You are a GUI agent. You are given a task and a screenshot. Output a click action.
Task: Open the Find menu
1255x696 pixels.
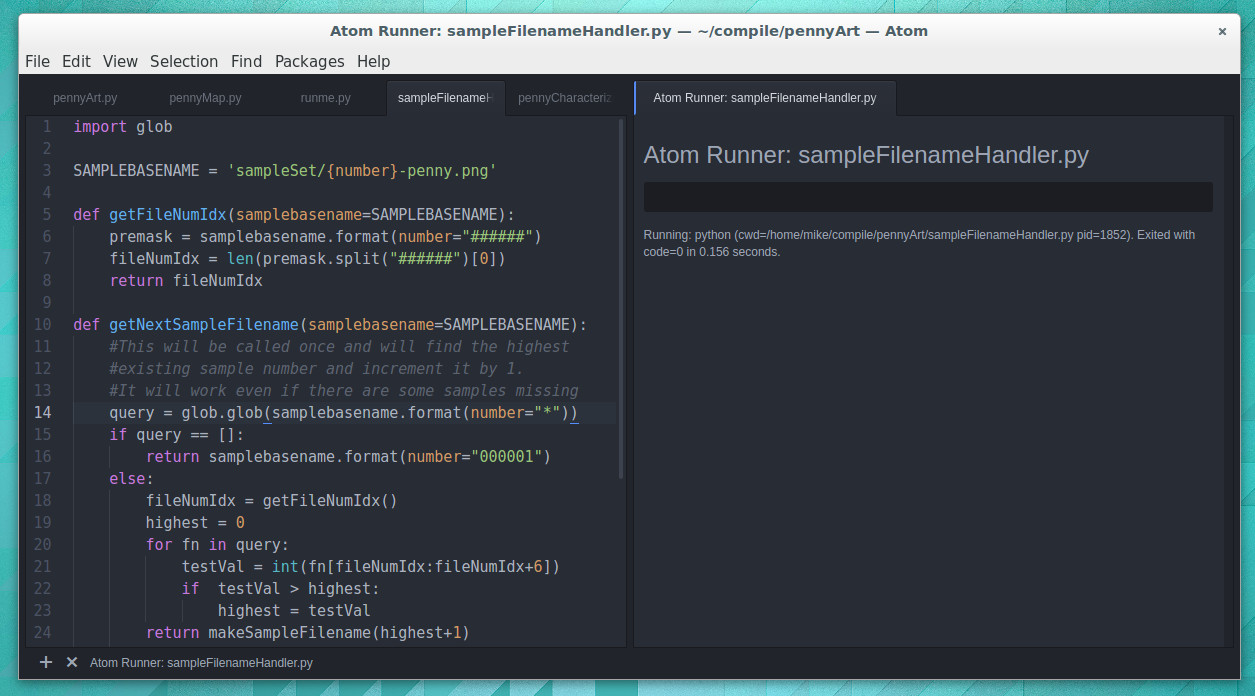pyautogui.click(x=246, y=61)
